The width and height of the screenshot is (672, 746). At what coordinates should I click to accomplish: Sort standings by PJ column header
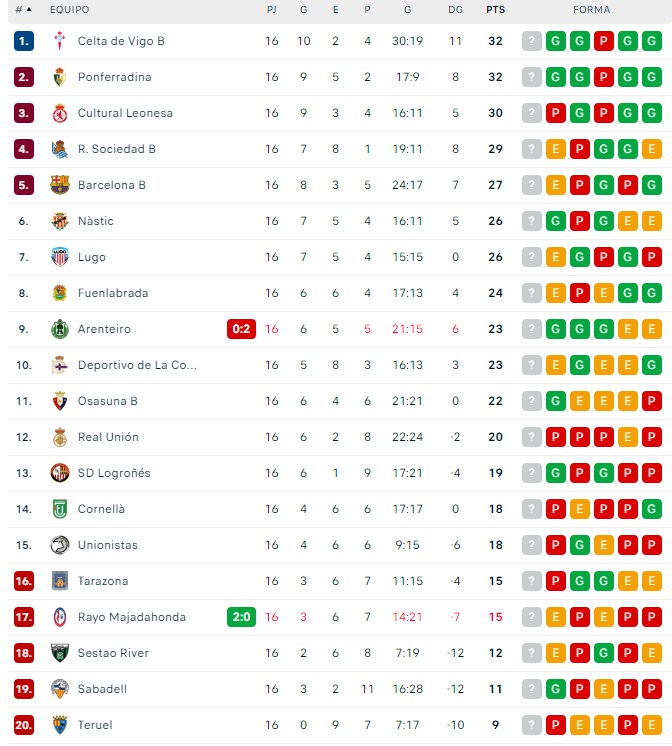[x=272, y=10]
